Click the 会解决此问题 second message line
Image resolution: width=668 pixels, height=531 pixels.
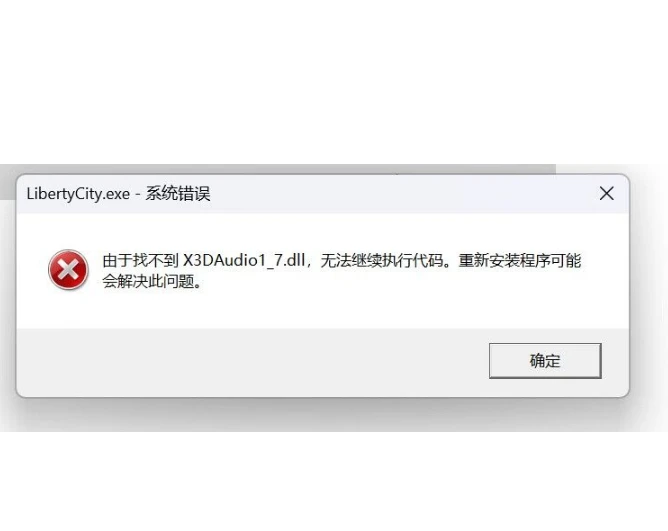[x=152, y=281]
